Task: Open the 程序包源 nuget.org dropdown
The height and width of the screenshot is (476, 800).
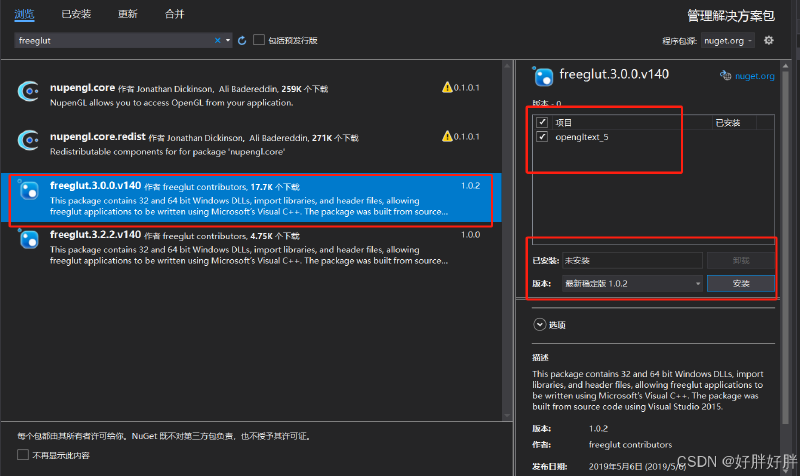Action: [x=728, y=41]
